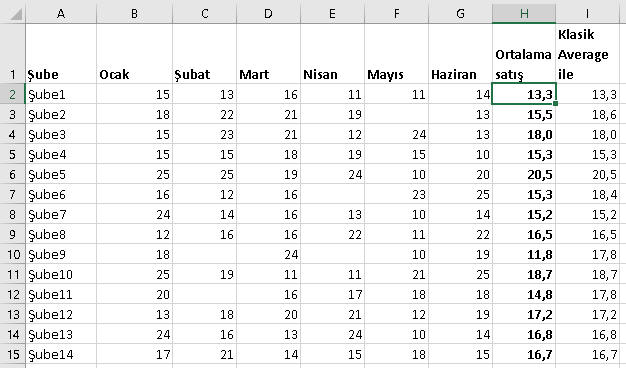Select the Şube9 cell in column A
The image size is (626, 368).
[x=61, y=254]
